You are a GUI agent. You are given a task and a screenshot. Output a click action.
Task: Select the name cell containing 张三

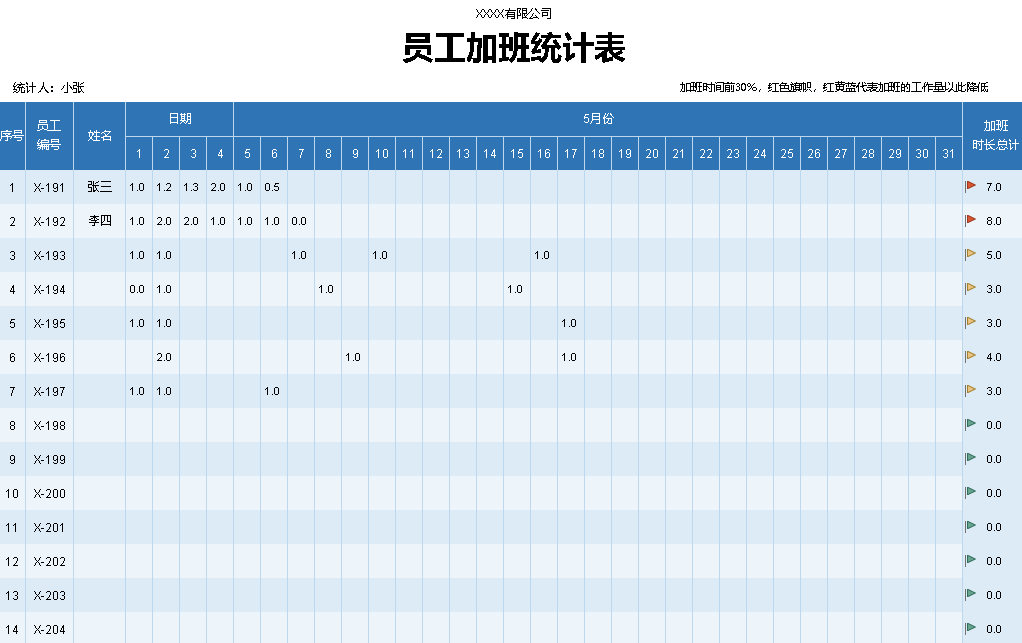(99, 187)
